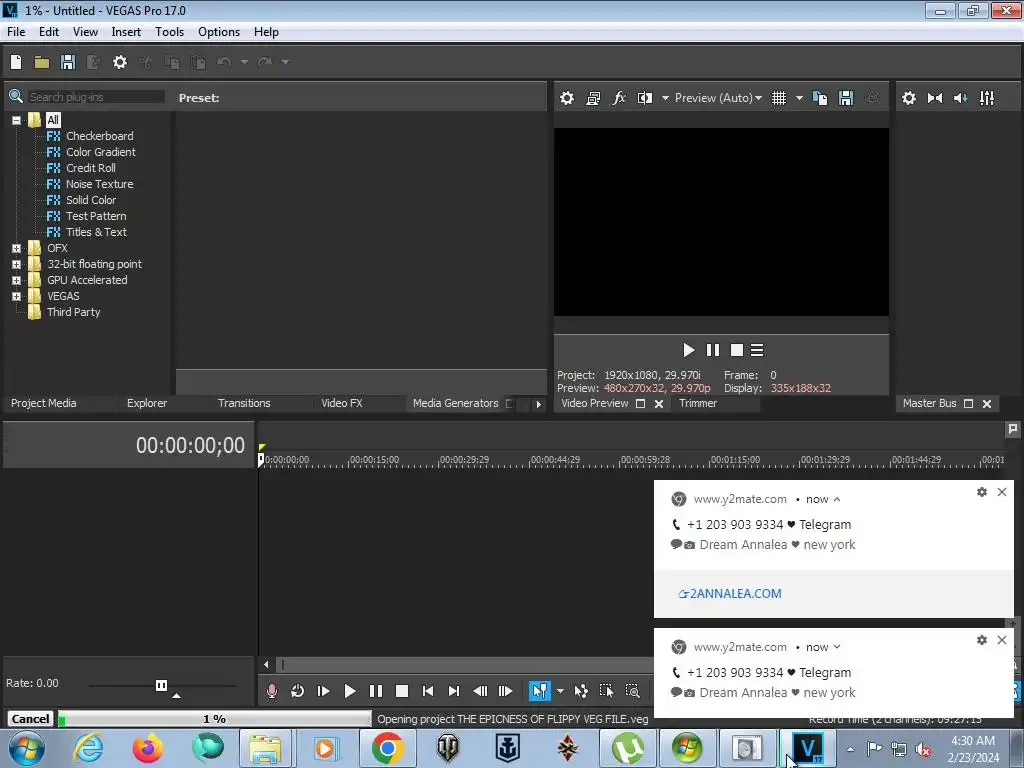Open overlays dropdown arrow next to grid
This screenshot has height=768, width=1024.
tap(799, 98)
